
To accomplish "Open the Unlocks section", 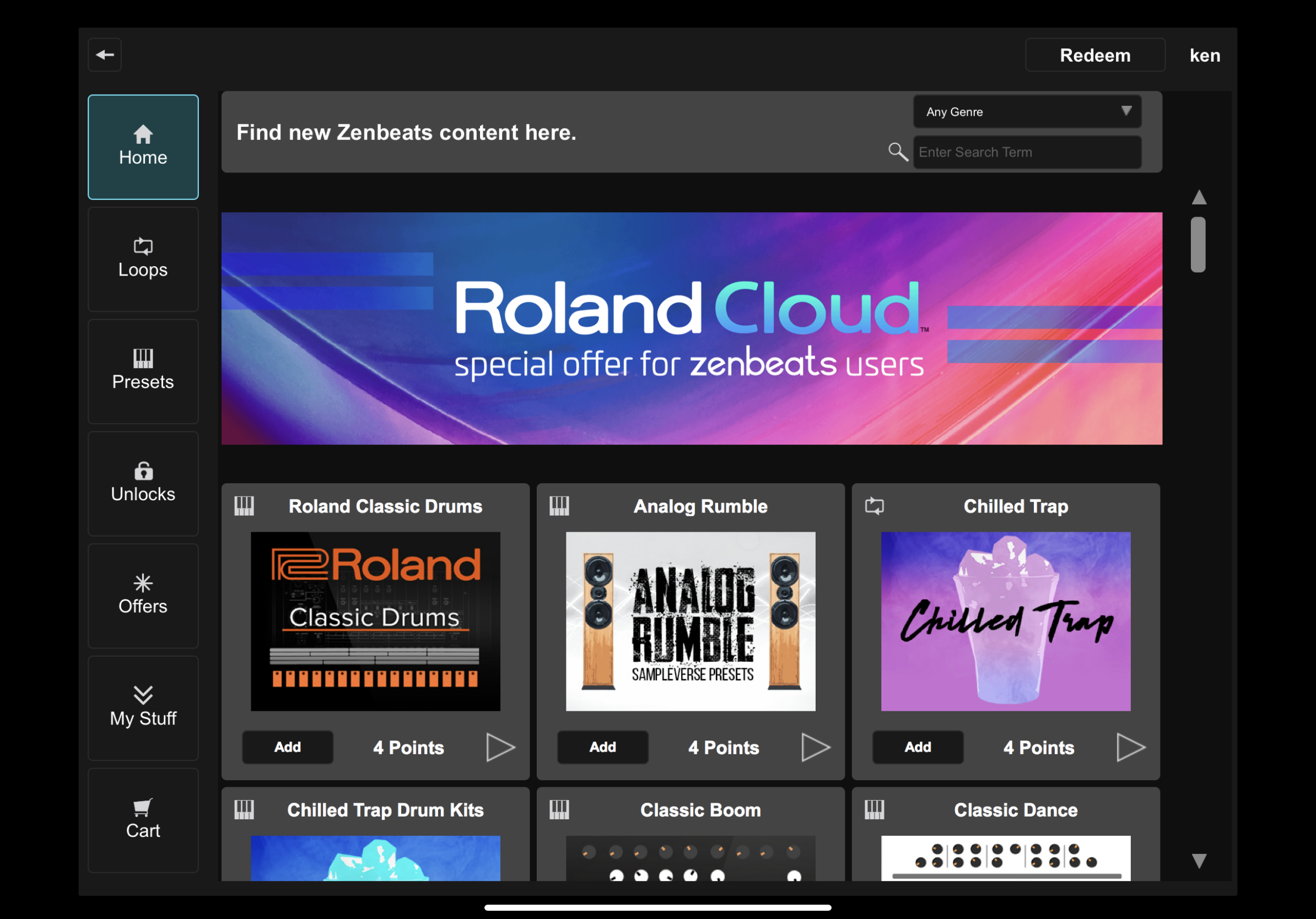I will (x=143, y=484).
